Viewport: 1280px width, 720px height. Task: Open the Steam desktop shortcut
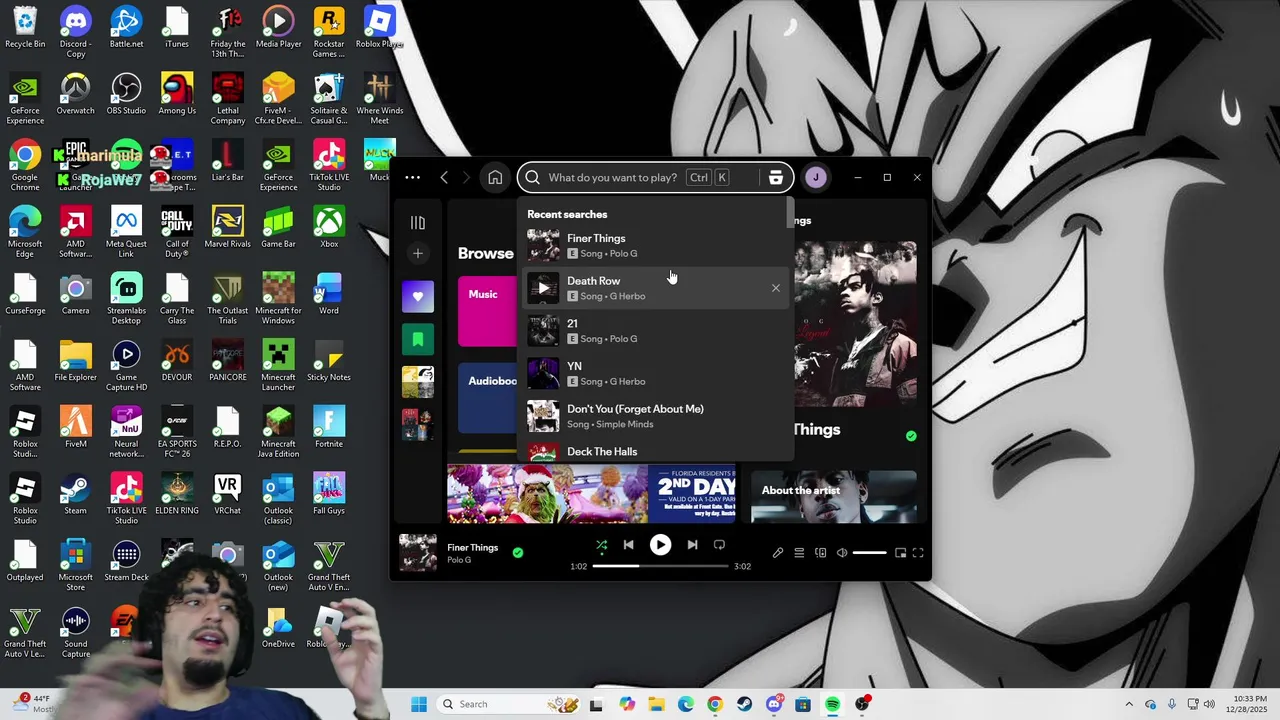(x=75, y=494)
